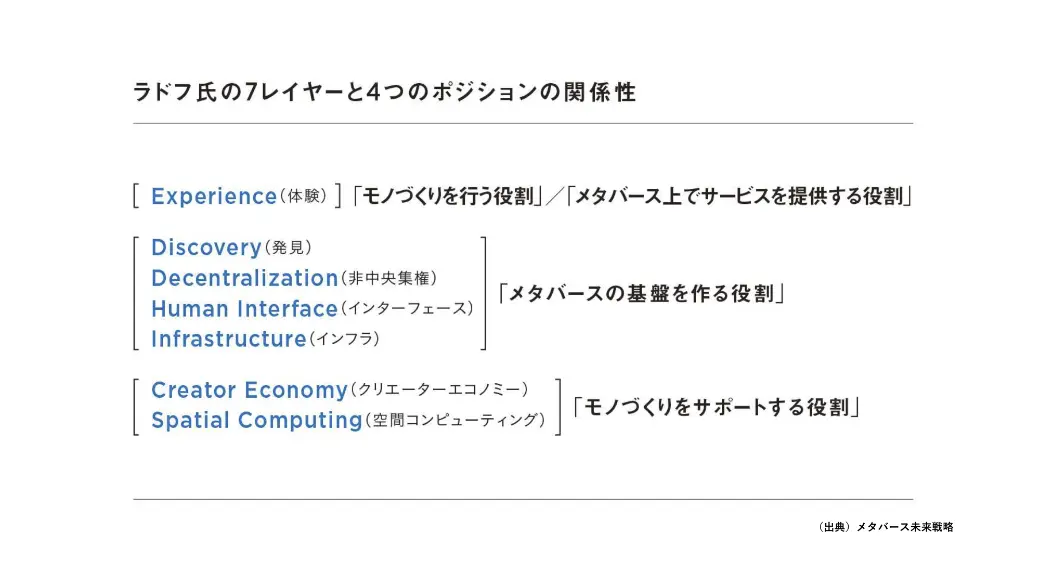Viewport: 1040px width, 585px height.
Task: Click the 「モノづくりをサポートする役割」 text
Action: pos(716,407)
